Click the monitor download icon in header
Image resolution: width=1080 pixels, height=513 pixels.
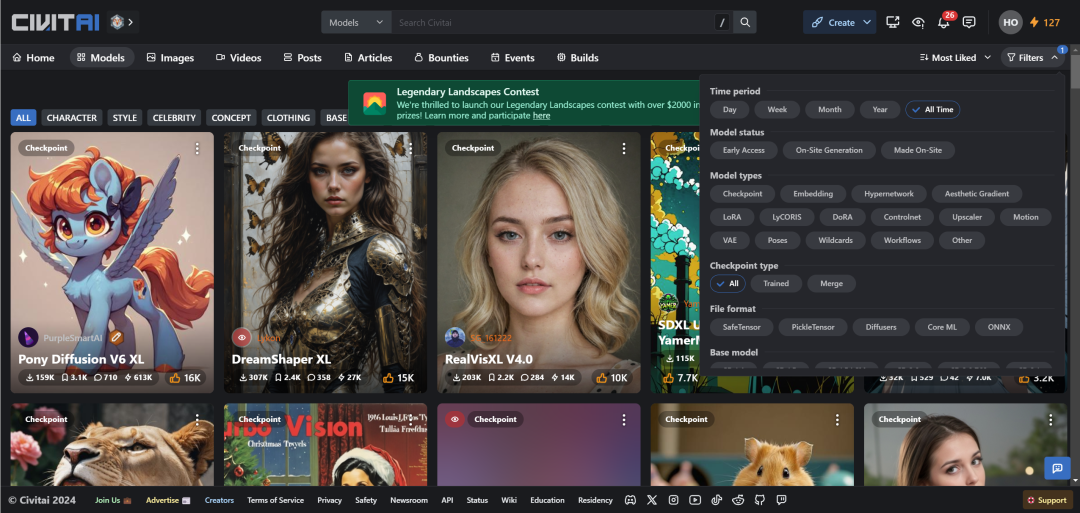(893, 22)
